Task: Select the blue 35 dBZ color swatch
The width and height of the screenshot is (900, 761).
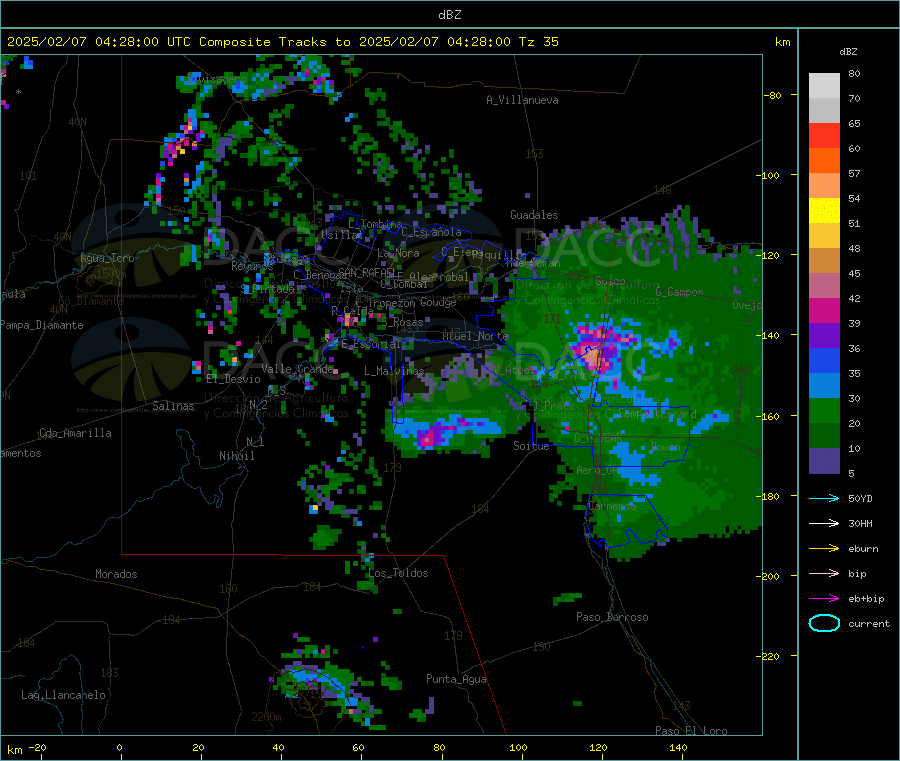Action: coord(824,360)
